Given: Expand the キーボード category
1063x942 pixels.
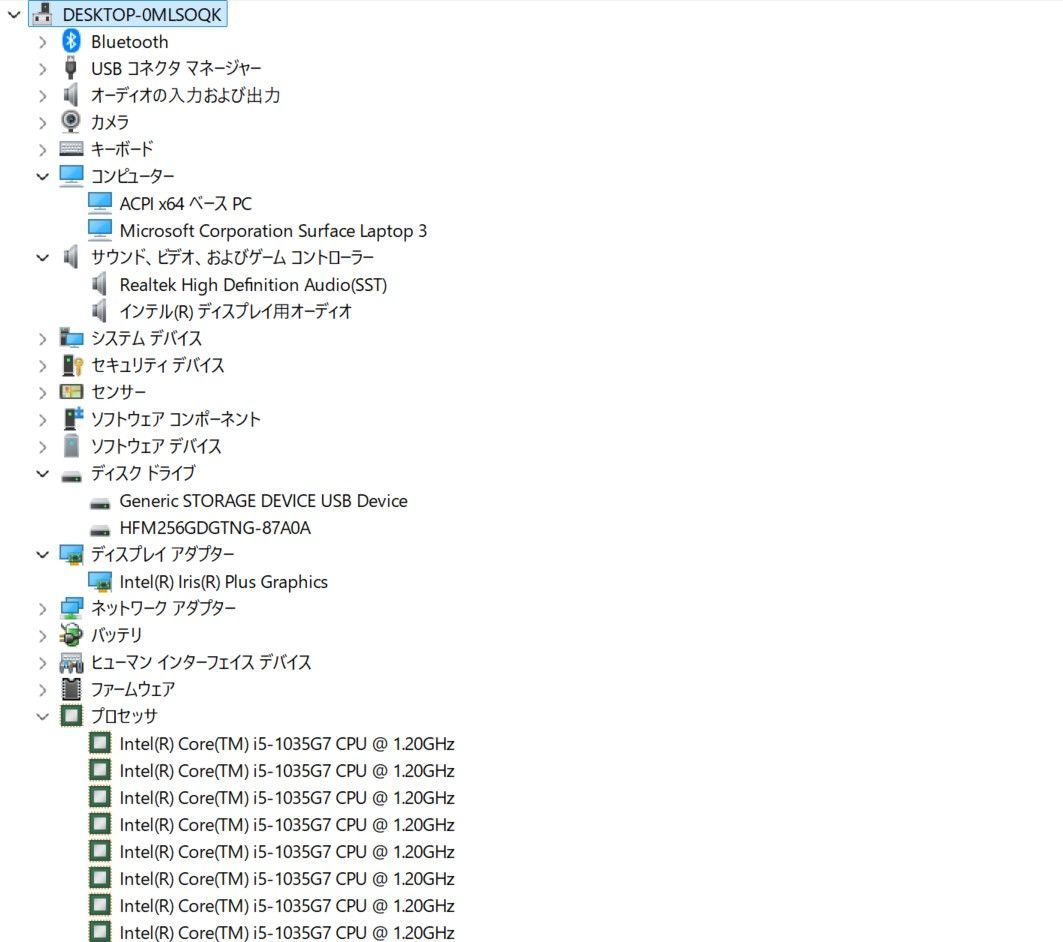Looking at the screenshot, I should click(43, 149).
